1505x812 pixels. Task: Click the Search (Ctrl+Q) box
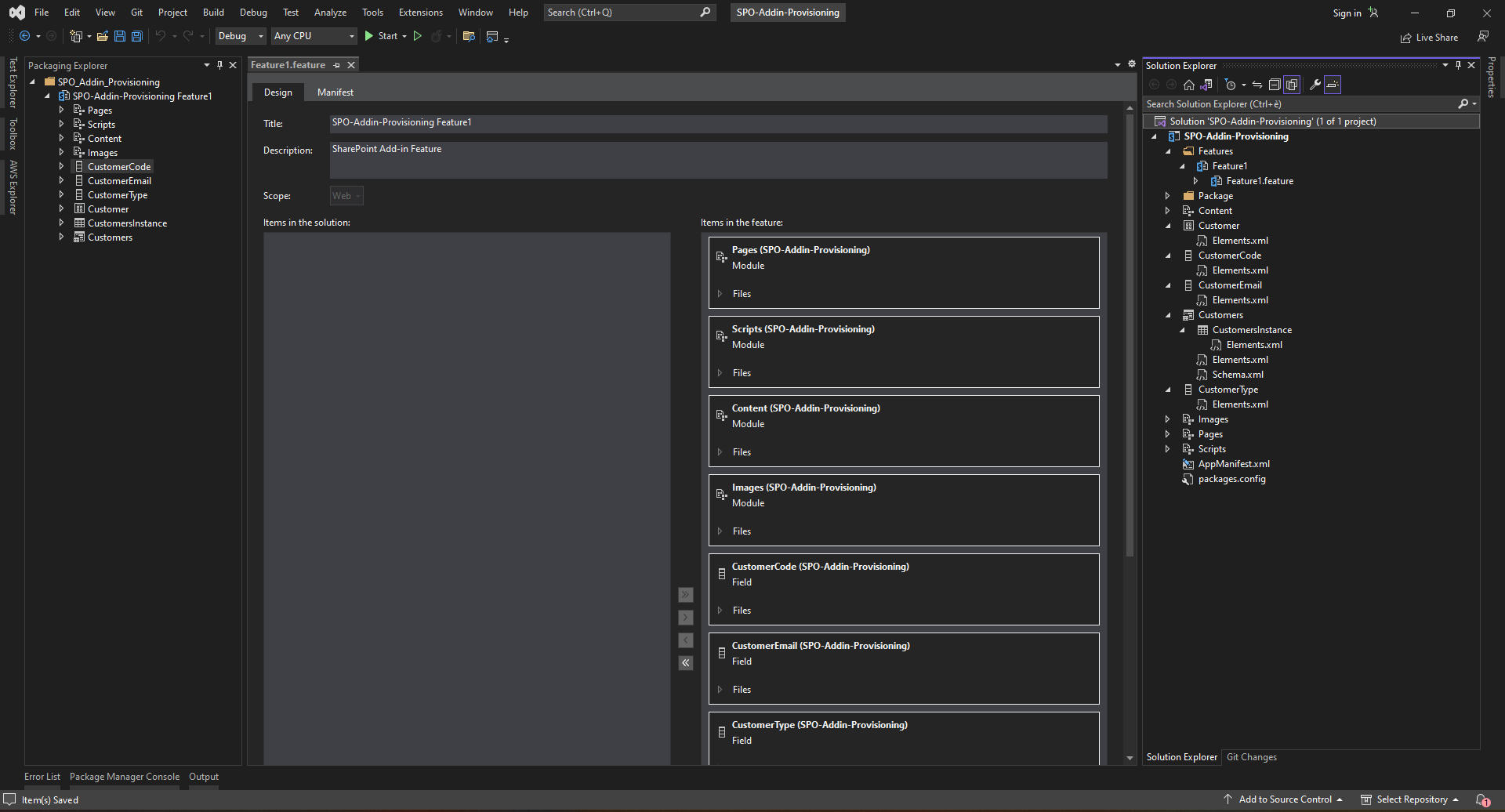(x=629, y=13)
